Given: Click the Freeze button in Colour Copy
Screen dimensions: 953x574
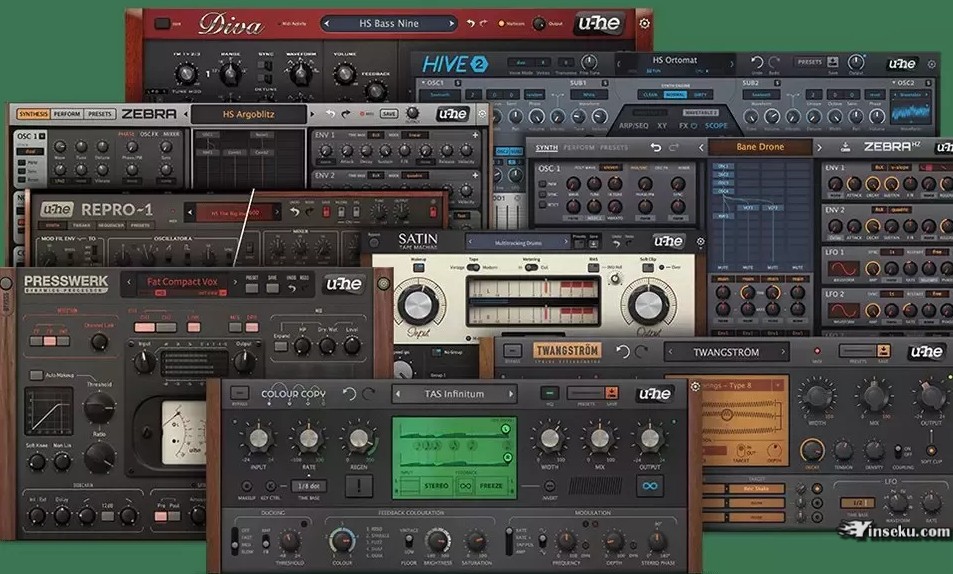Looking at the screenshot, I should [x=491, y=487].
